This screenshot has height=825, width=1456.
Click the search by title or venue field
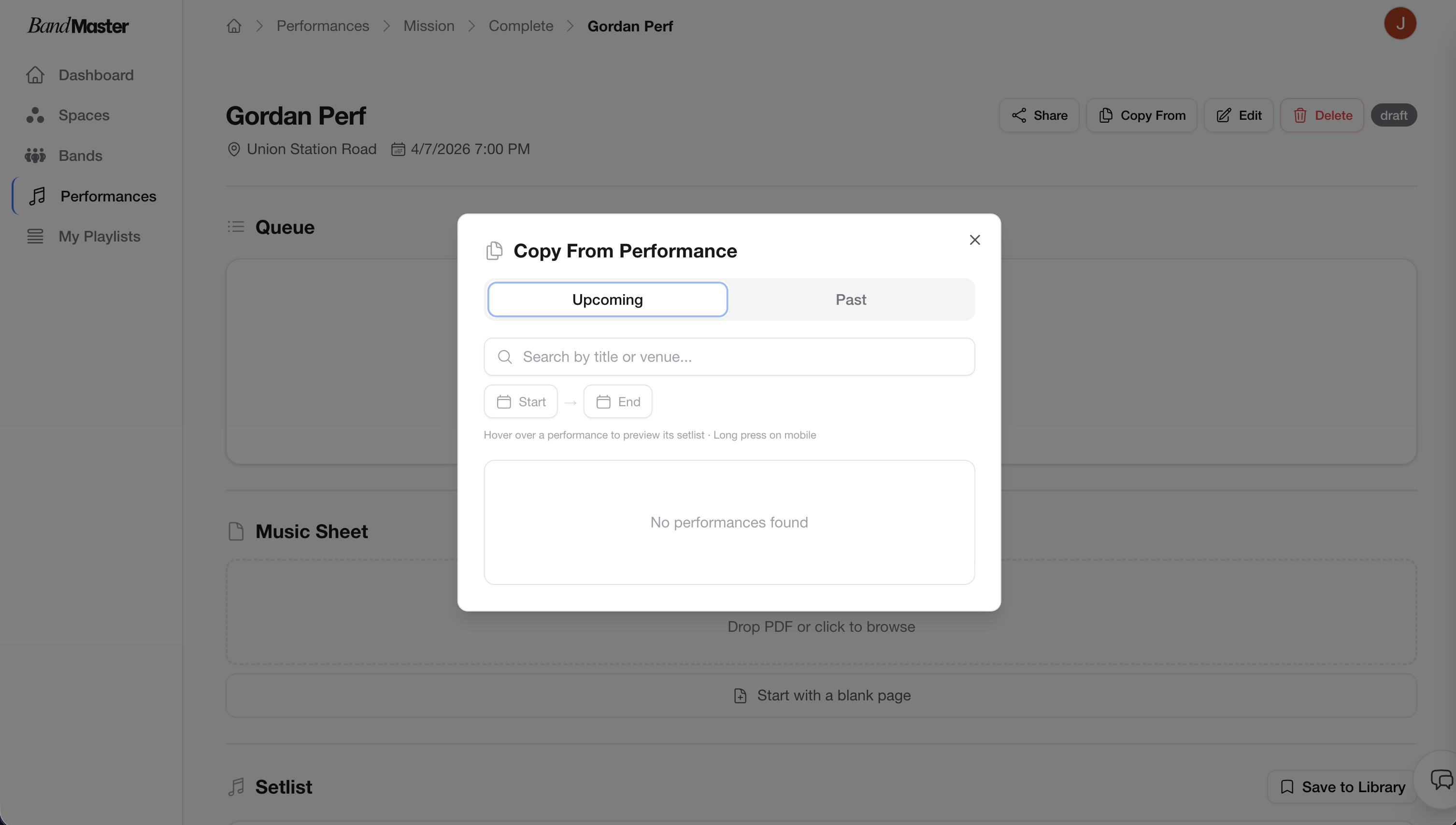click(729, 357)
